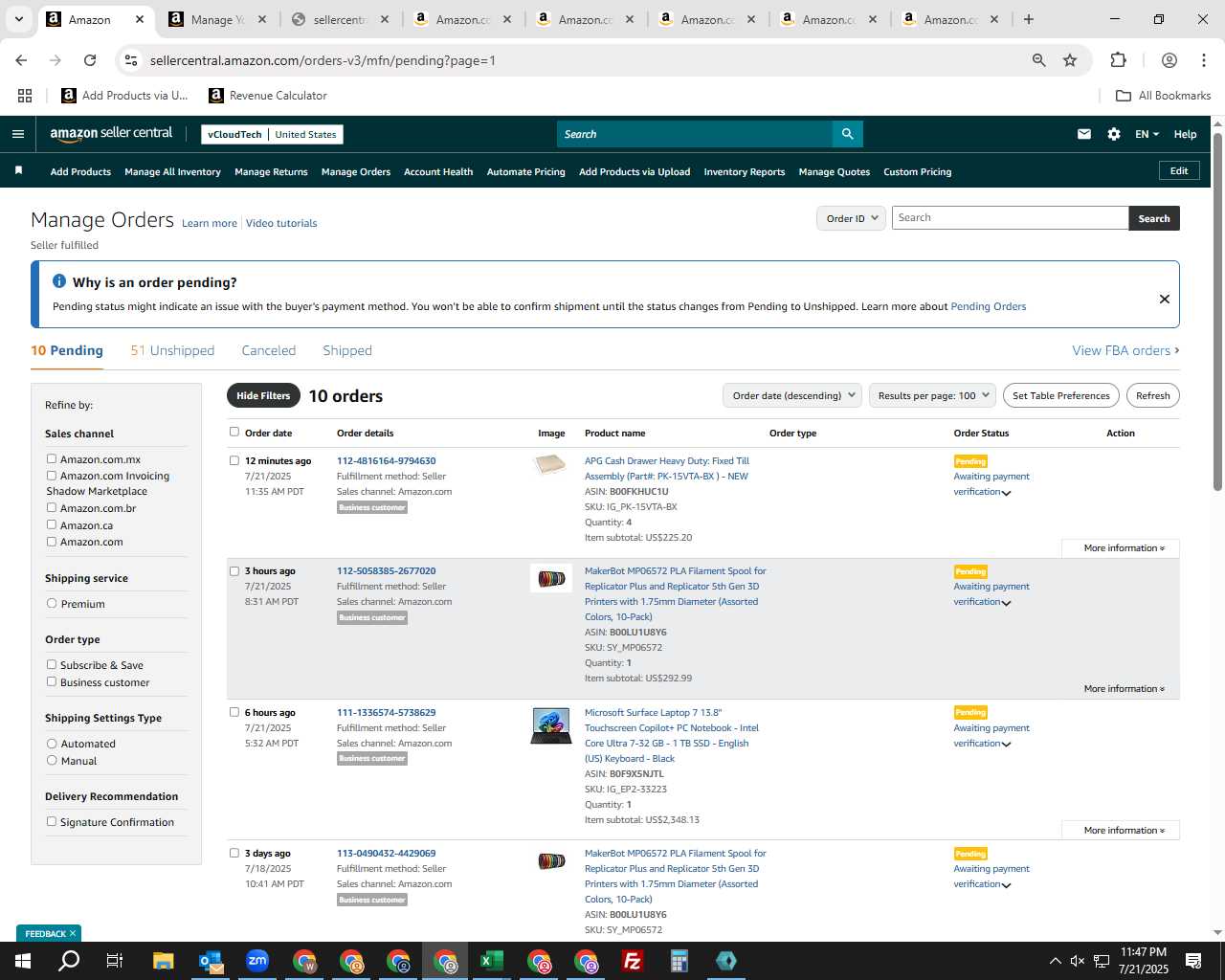This screenshot has height=980, width=1225.
Task: Open Zoom from the taskbar
Action: [x=257, y=961]
